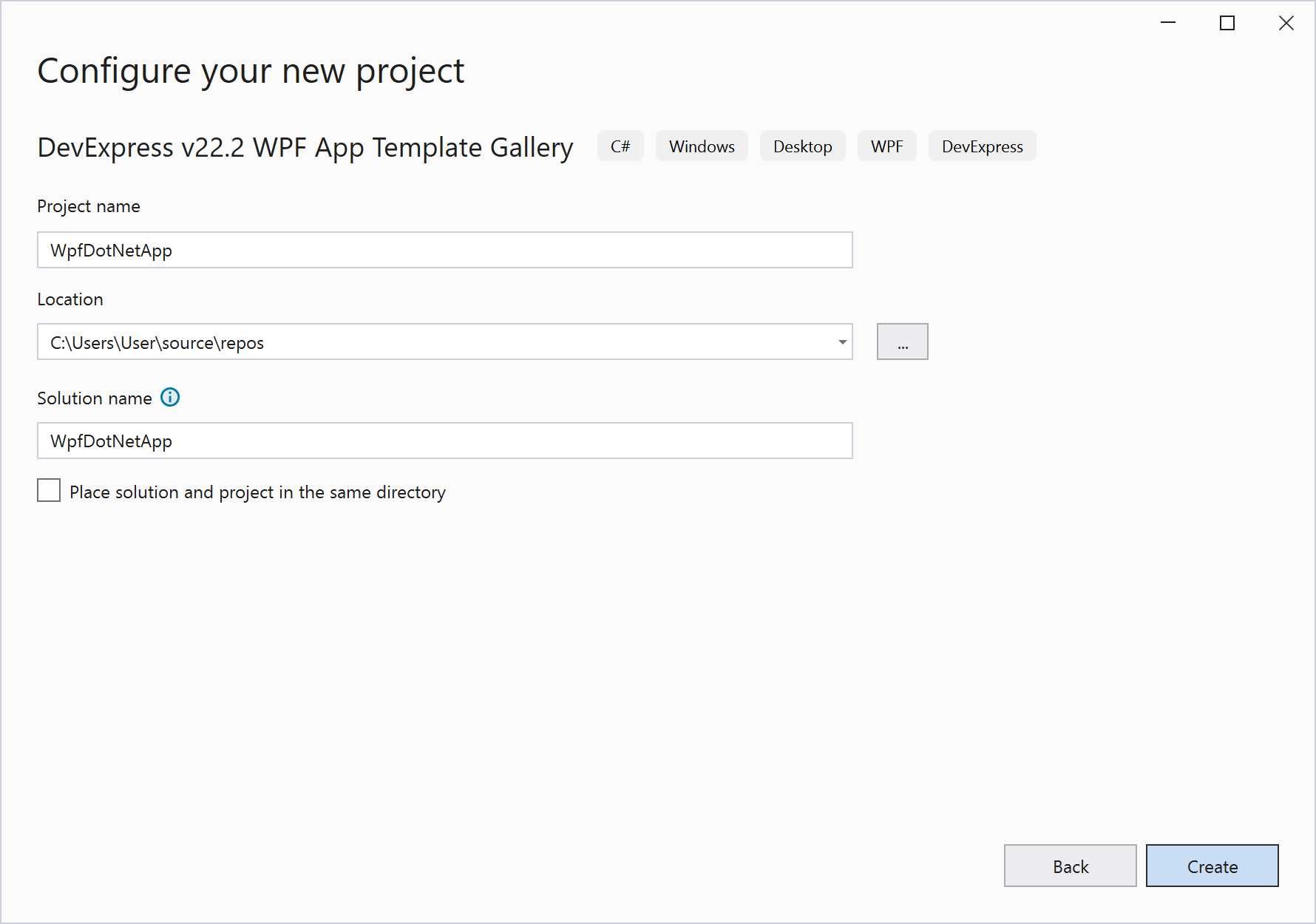Enable placing solution and project in same directory
Viewport: 1316px width, 924px height.
49,491
